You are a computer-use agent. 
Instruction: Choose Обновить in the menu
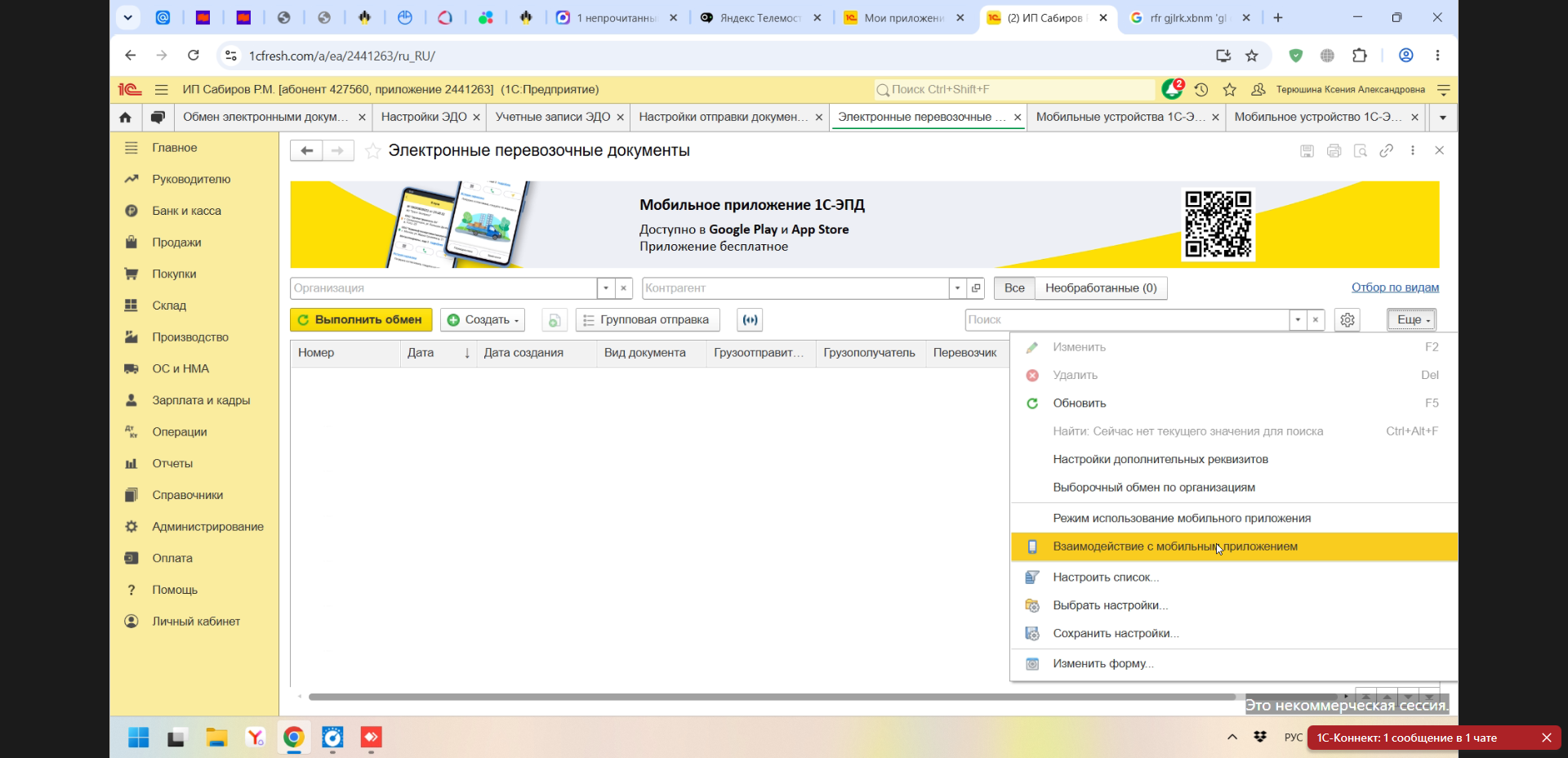click(1234, 404)
